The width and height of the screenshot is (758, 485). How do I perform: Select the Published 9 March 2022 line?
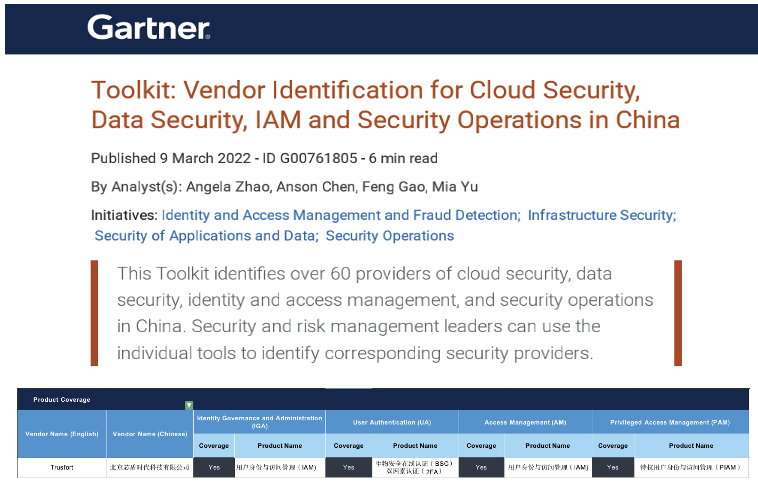coord(264,159)
